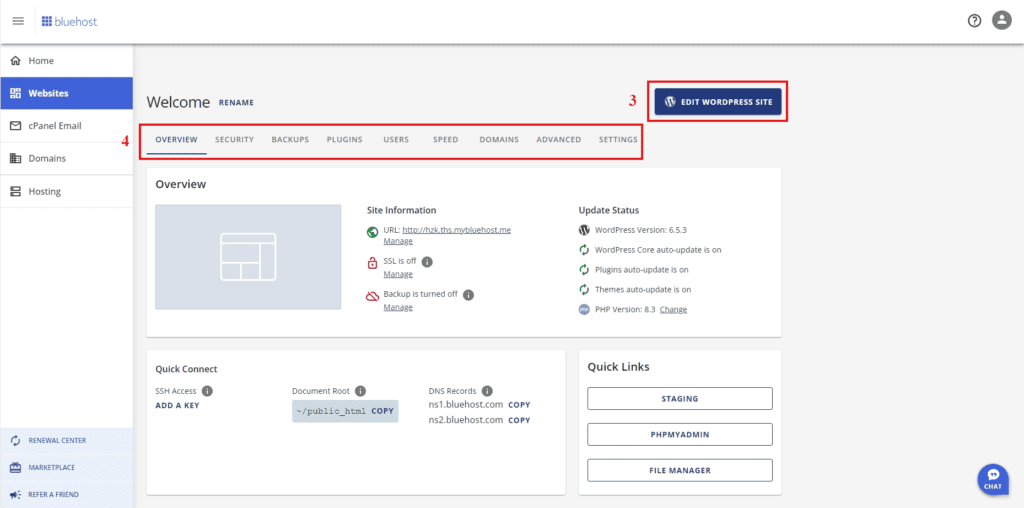Switch to the Overview tab

[176, 140]
